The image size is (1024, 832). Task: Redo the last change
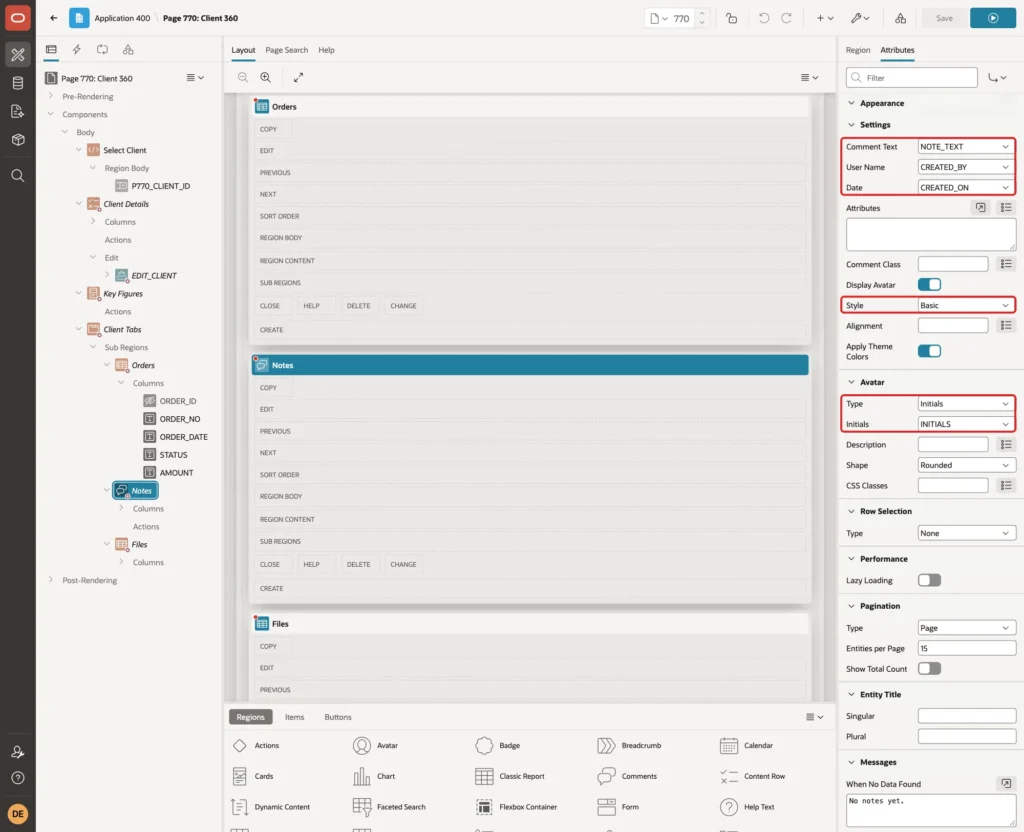click(x=786, y=18)
